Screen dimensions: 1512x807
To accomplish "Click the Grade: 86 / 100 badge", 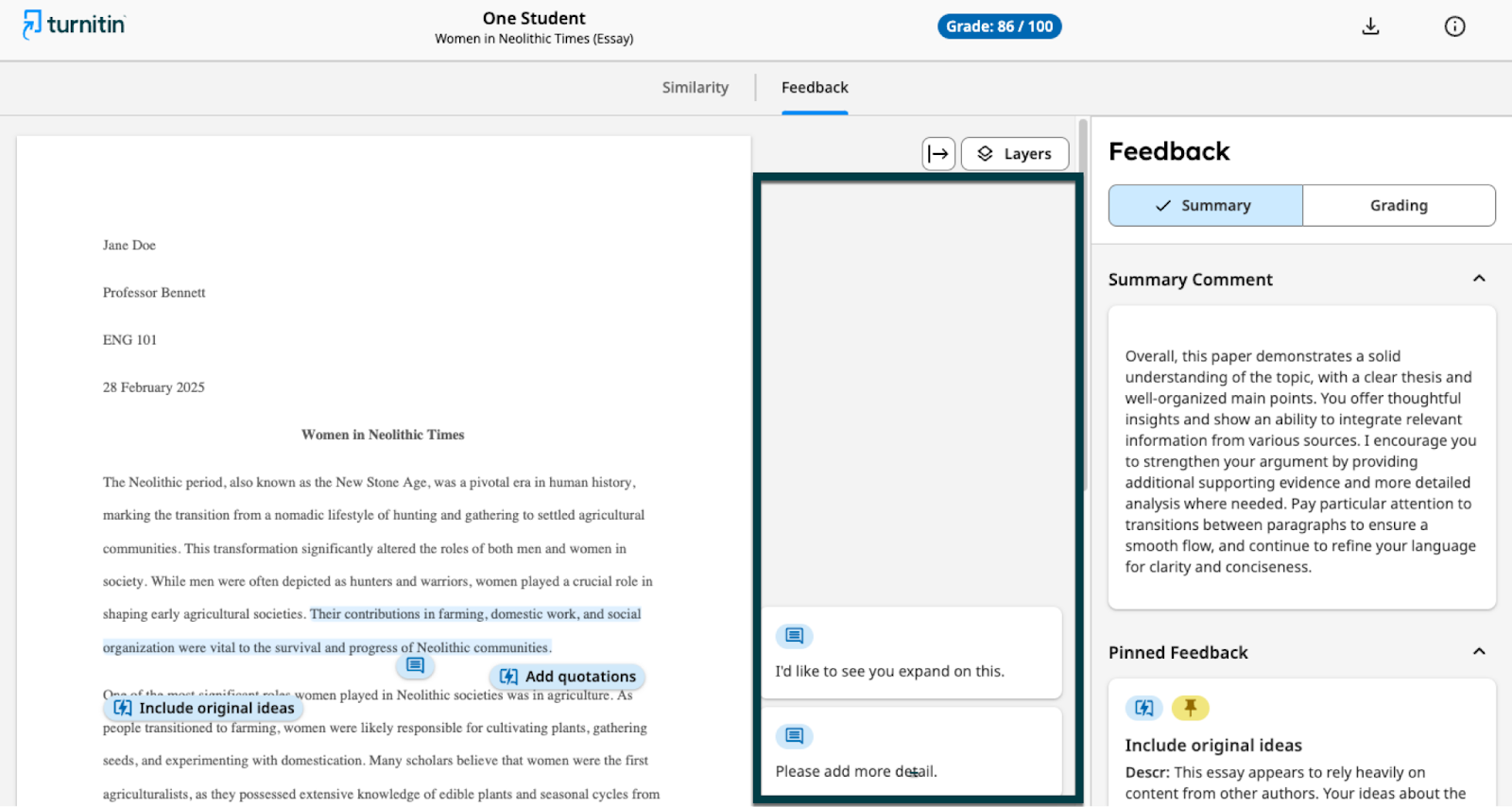I will [999, 26].
